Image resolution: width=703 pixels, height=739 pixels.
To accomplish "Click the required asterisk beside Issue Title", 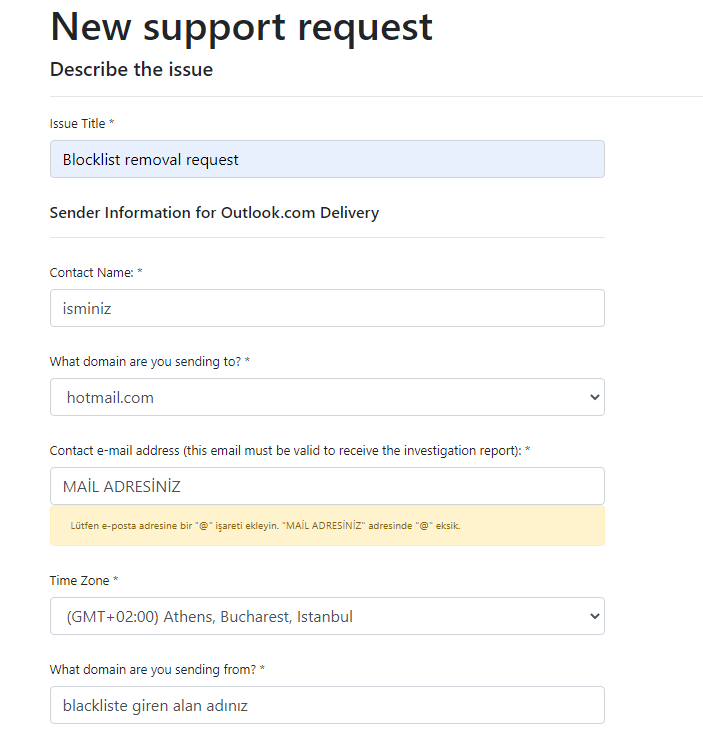I will click(112, 122).
